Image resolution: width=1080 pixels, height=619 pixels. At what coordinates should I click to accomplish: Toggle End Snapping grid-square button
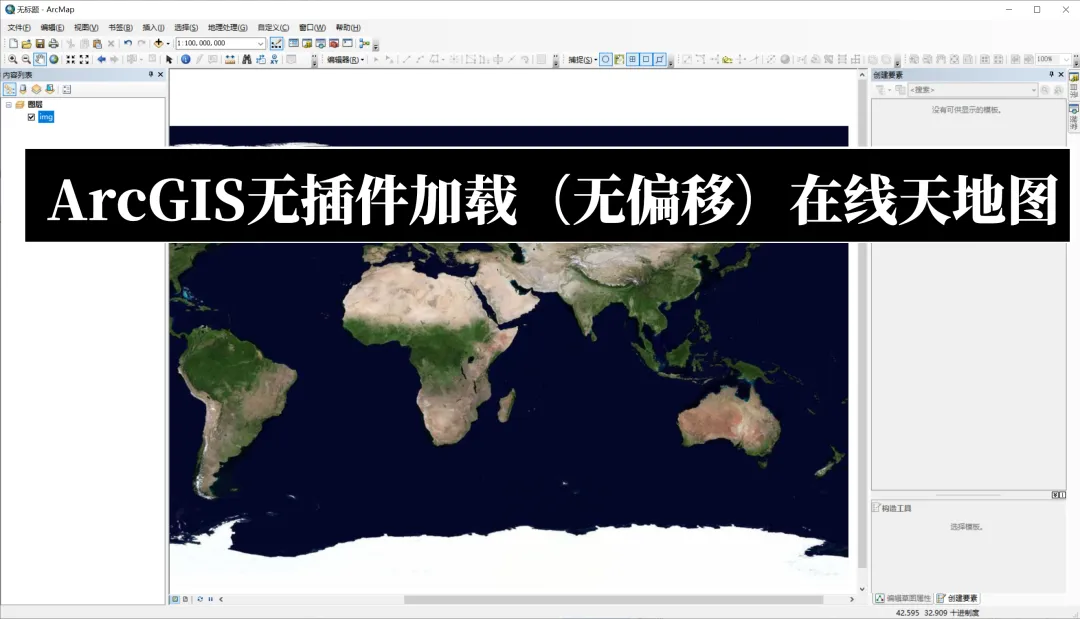pos(632,59)
